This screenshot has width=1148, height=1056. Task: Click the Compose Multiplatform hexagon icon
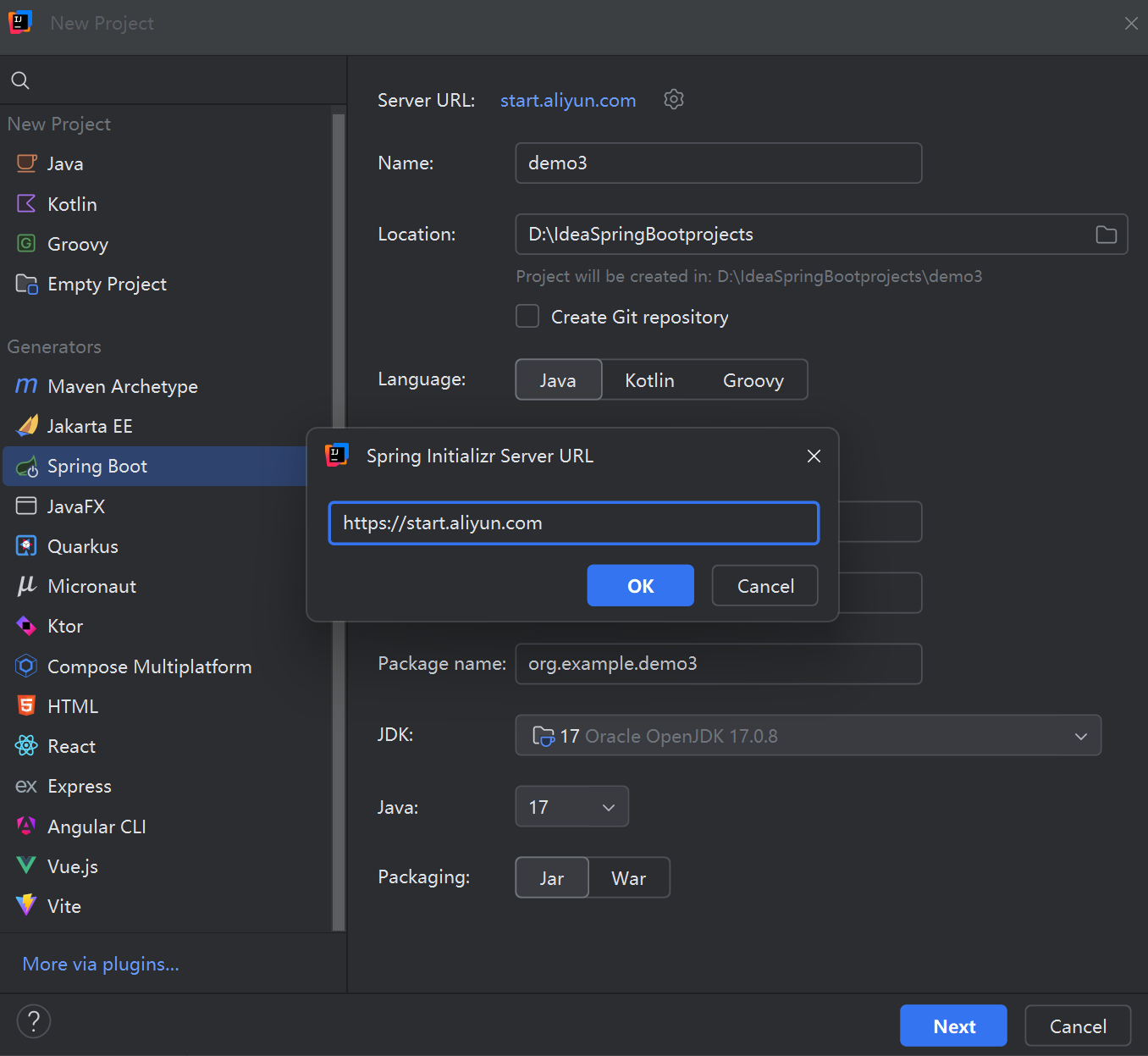click(27, 666)
